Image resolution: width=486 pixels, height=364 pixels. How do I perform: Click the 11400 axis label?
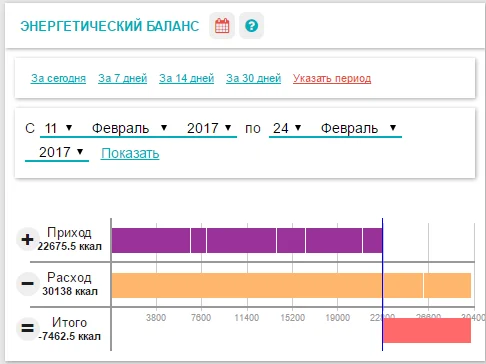point(247,318)
